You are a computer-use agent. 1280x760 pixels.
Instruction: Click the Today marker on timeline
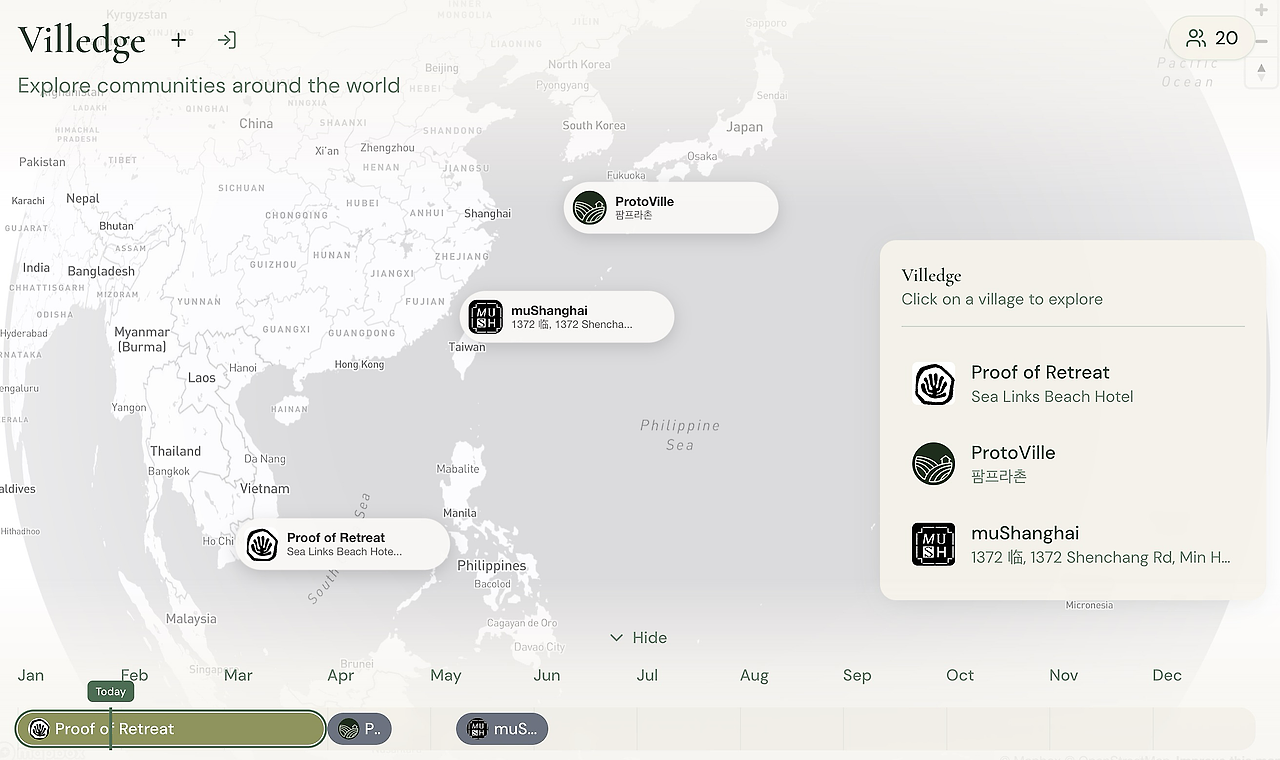pyautogui.click(x=110, y=692)
